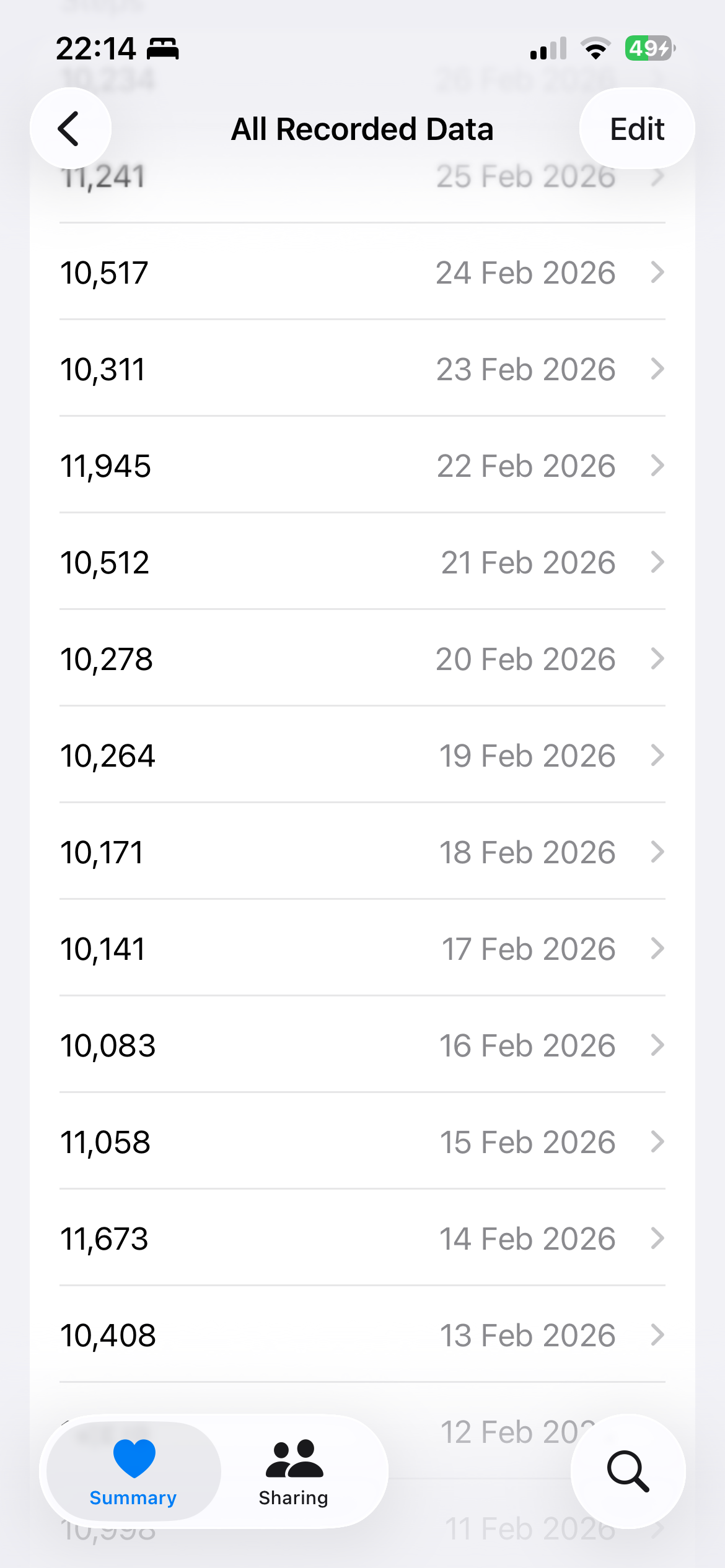The height and width of the screenshot is (1568, 725).
Task: Switch to the Summary tab
Action: 133,1471
